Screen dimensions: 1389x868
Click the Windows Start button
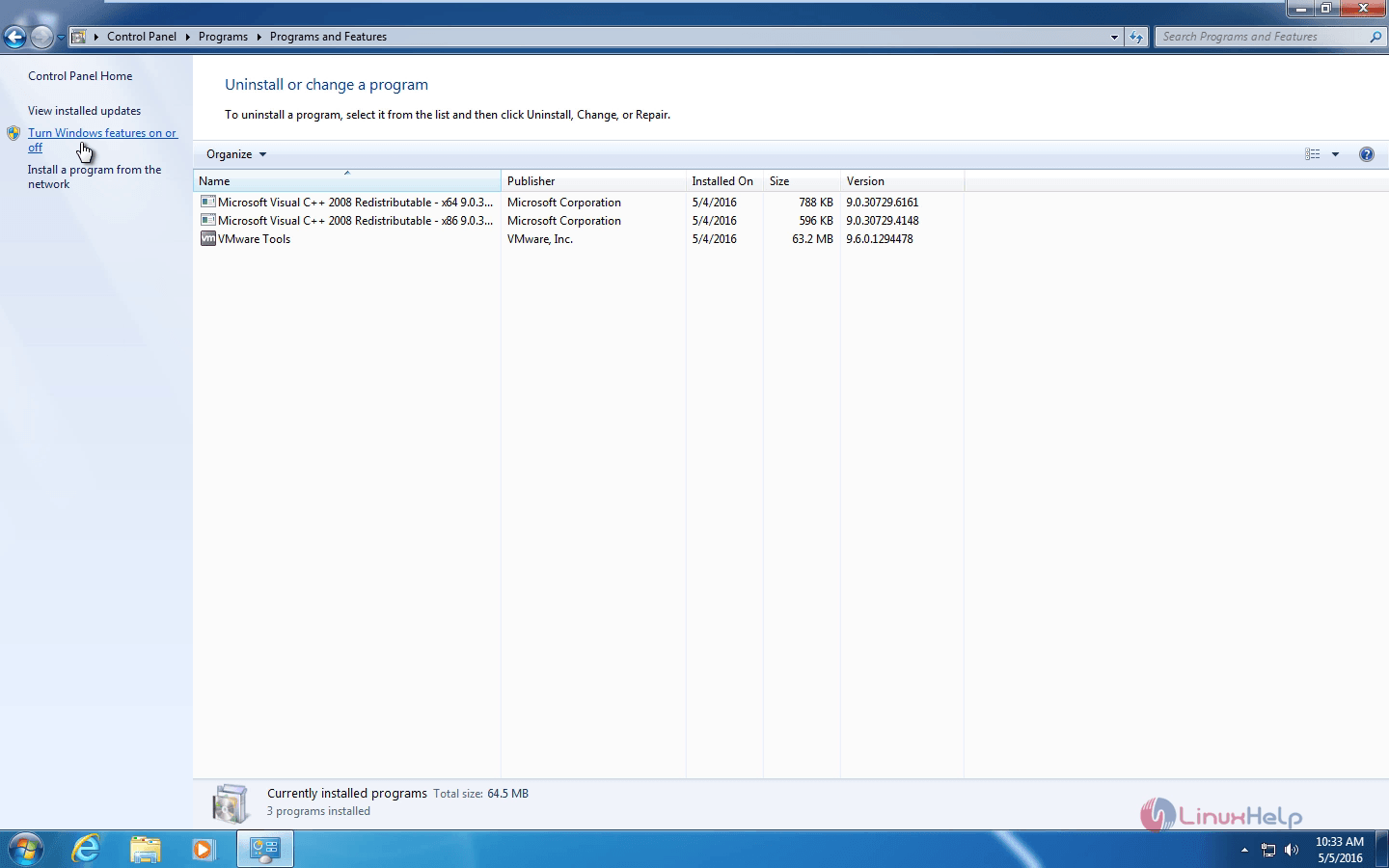[25, 849]
